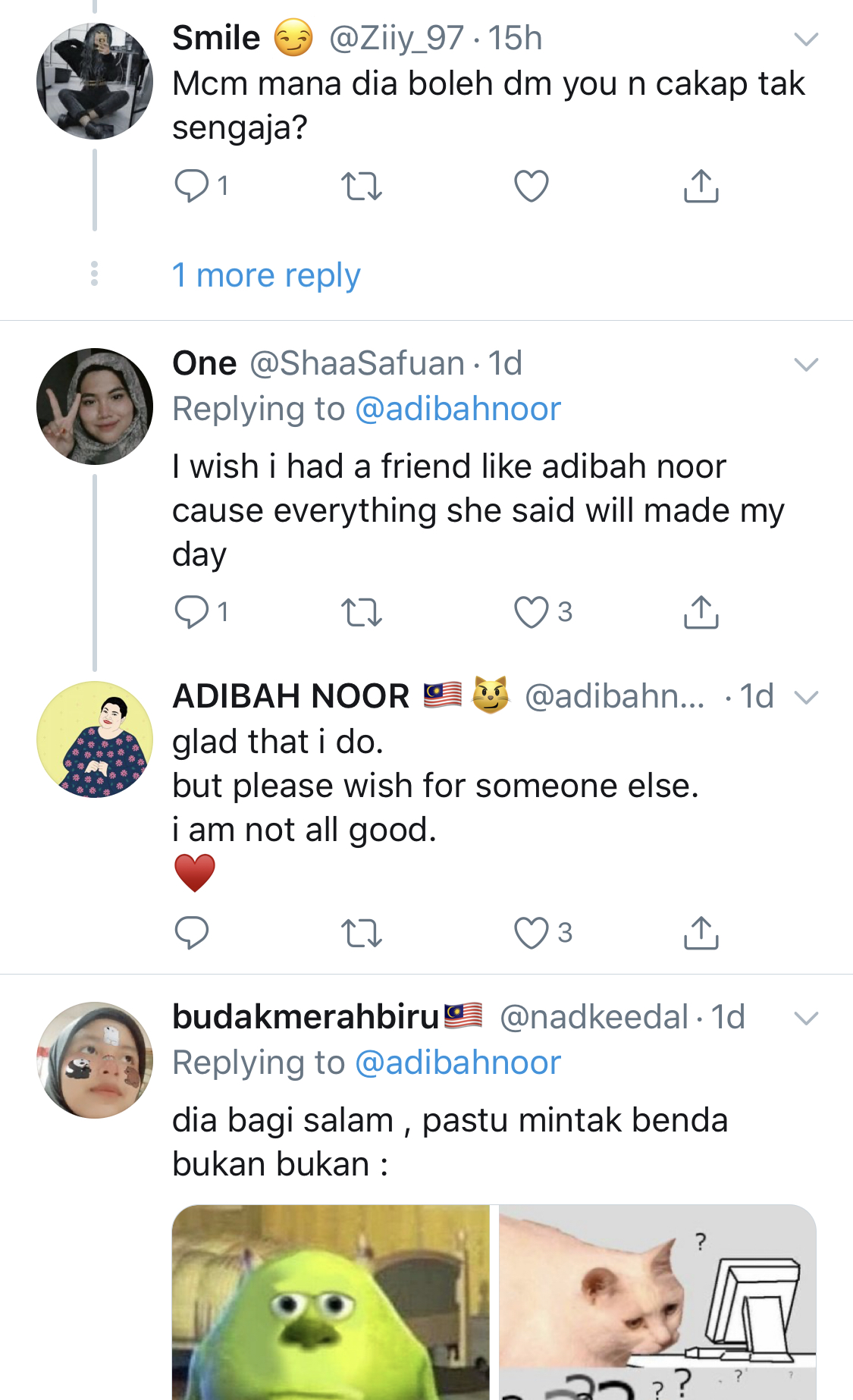Viewport: 853px width, 1400px height.
Task: View the green monster meme image
Action: coord(331,1301)
